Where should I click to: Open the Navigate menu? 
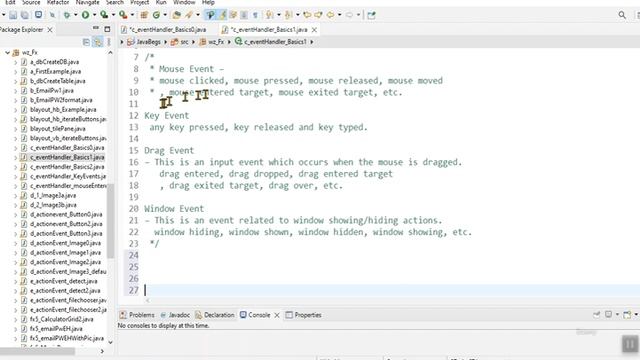click(87, 2)
